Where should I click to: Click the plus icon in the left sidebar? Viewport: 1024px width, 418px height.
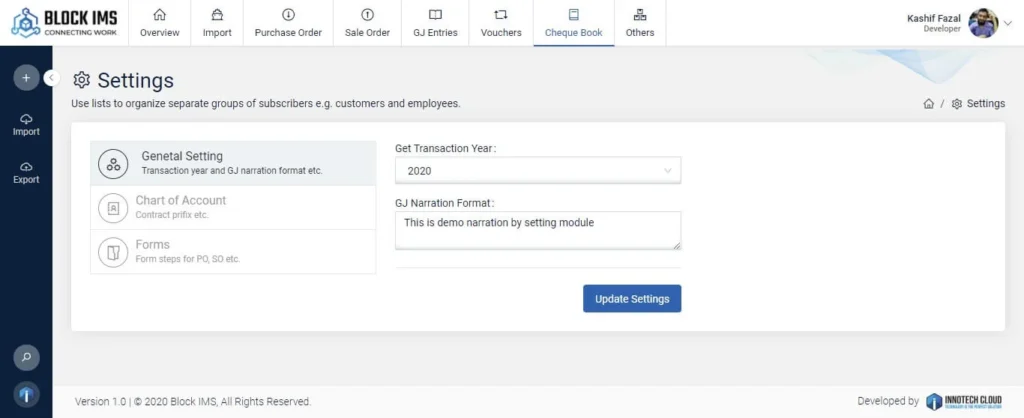(26, 78)
